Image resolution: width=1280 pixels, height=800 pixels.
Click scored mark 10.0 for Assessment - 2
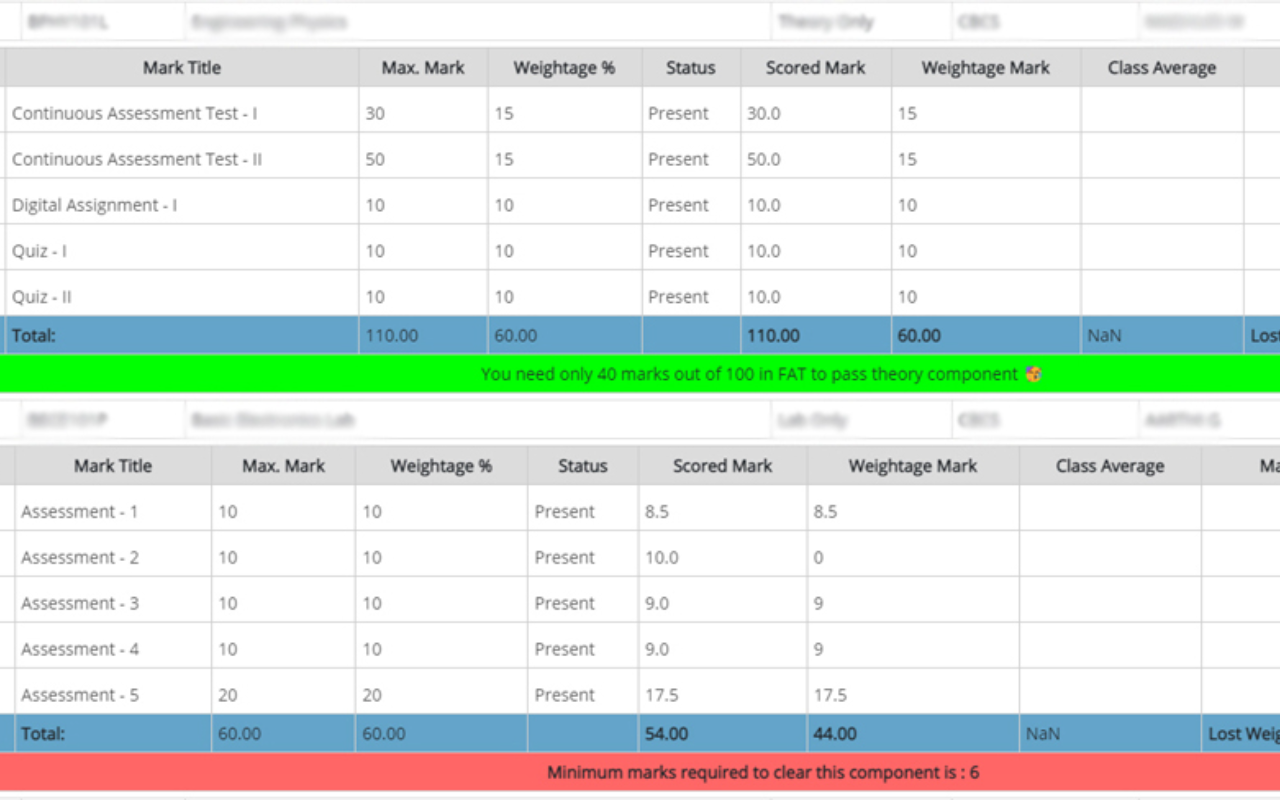[x=662, y=558]
